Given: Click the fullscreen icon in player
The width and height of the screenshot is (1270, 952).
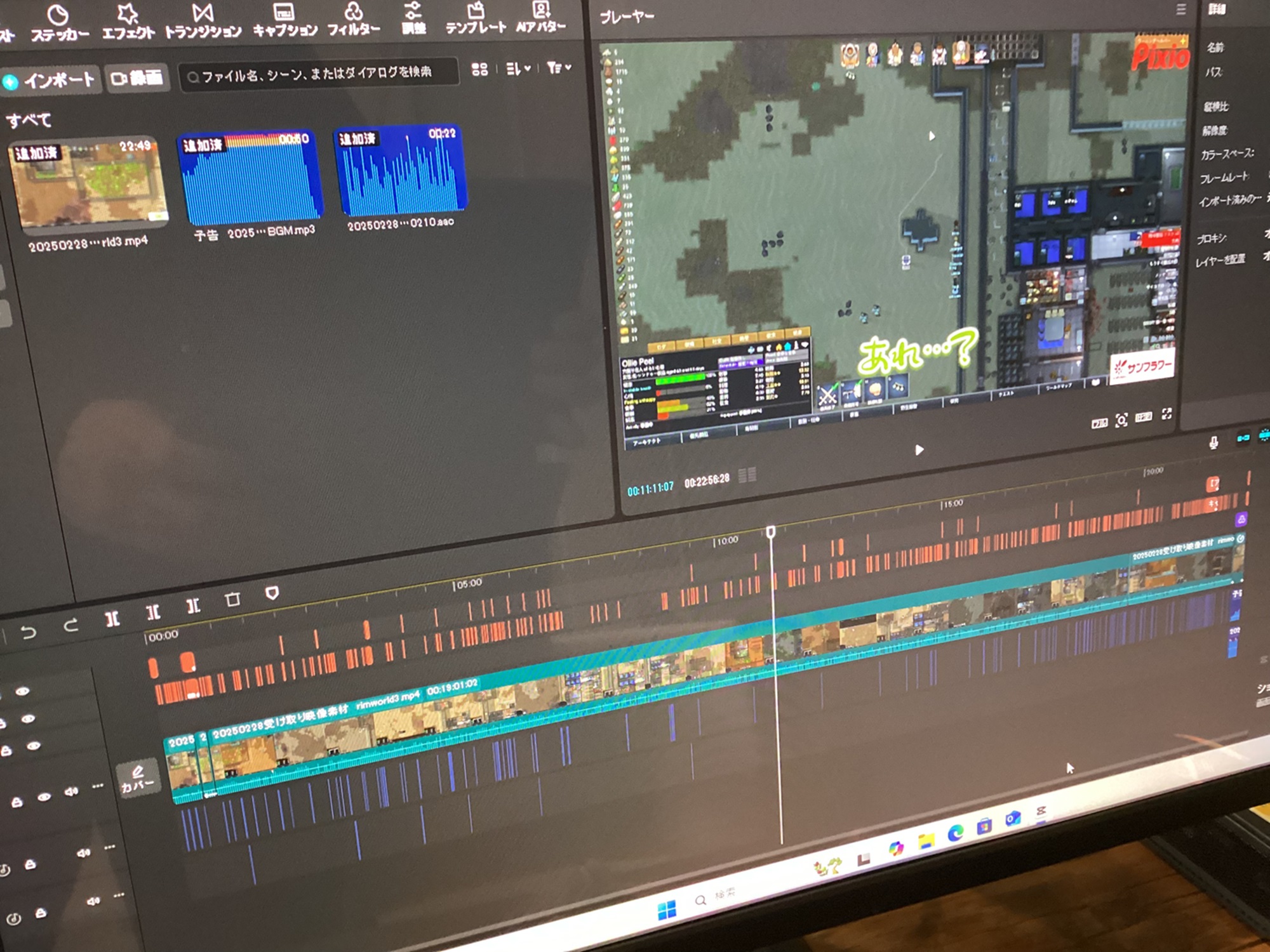Looking at the screenshot, I should (1166, 414).
